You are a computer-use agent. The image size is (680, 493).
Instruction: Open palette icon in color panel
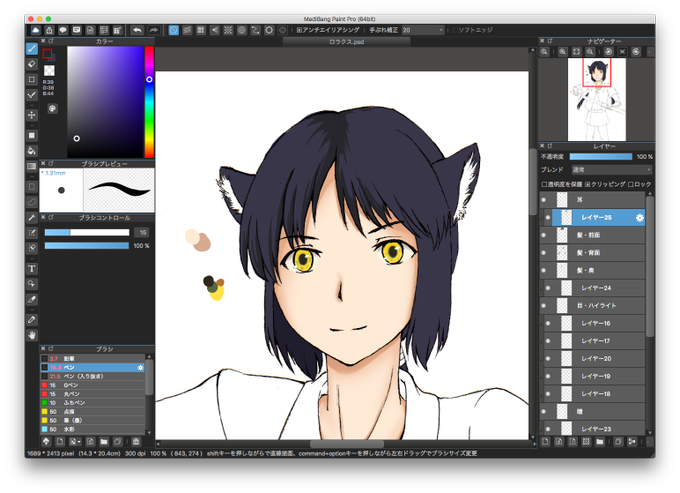click(x=52, y=108)
